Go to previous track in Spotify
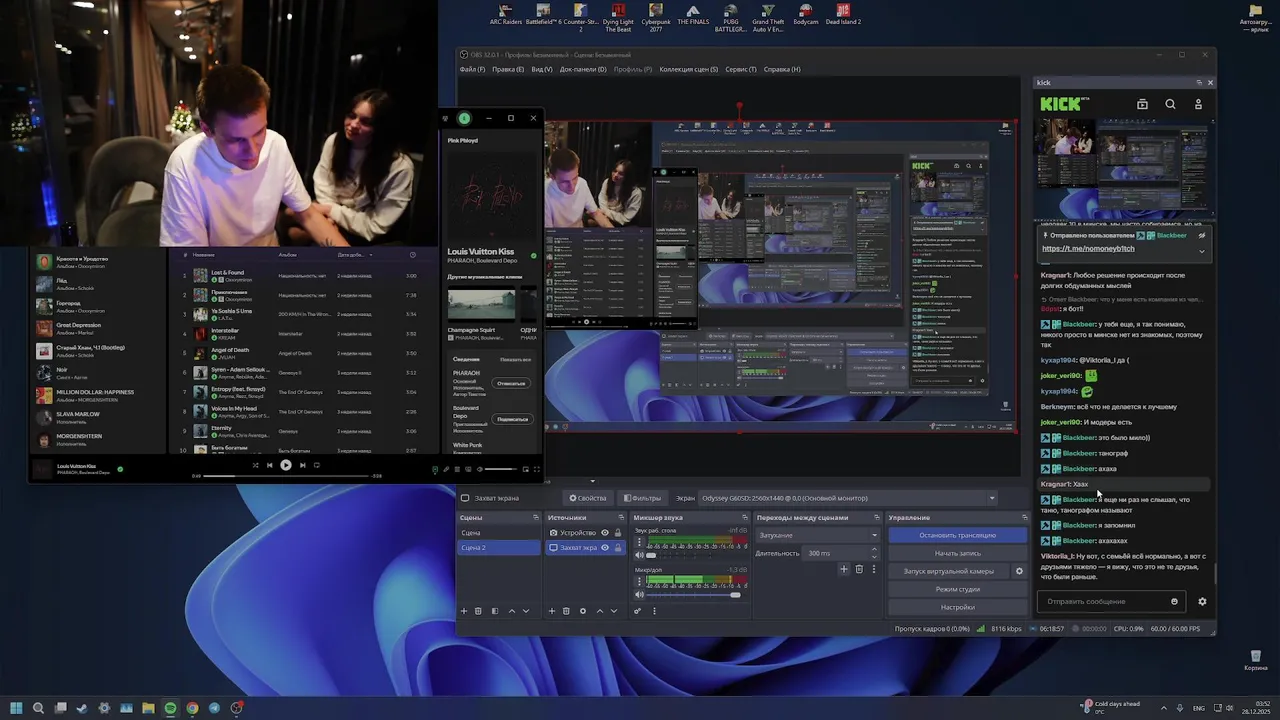Viewport: 1280px width, 720px height. coord(269,465)
